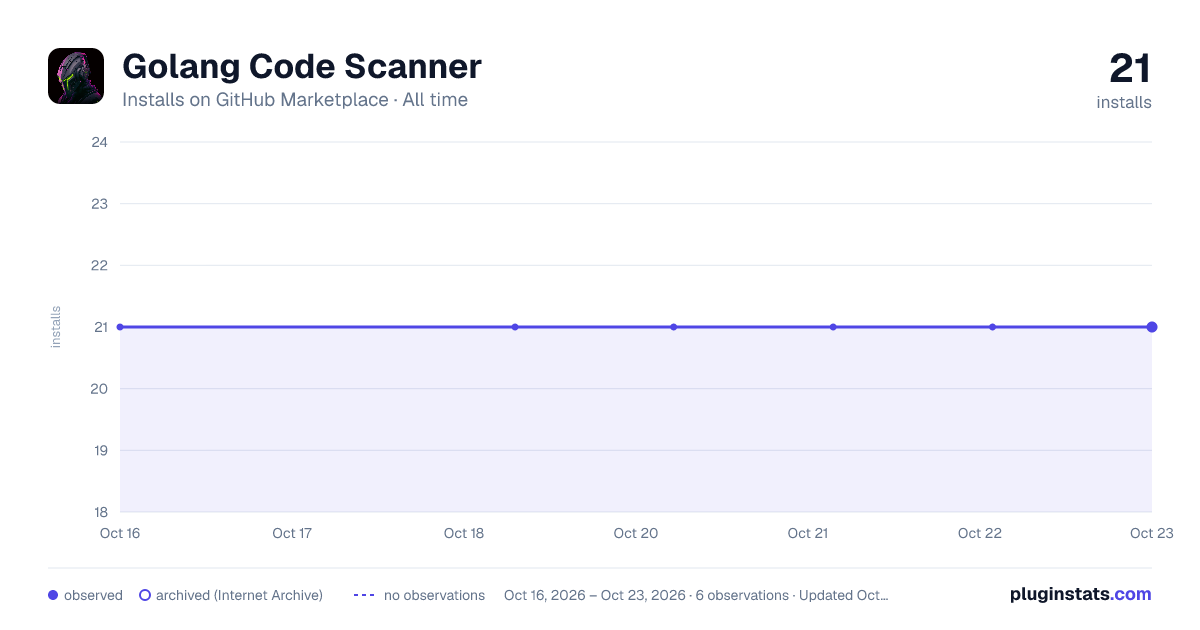
Task: Click the y-axis label 21
Action: [99, 327]
